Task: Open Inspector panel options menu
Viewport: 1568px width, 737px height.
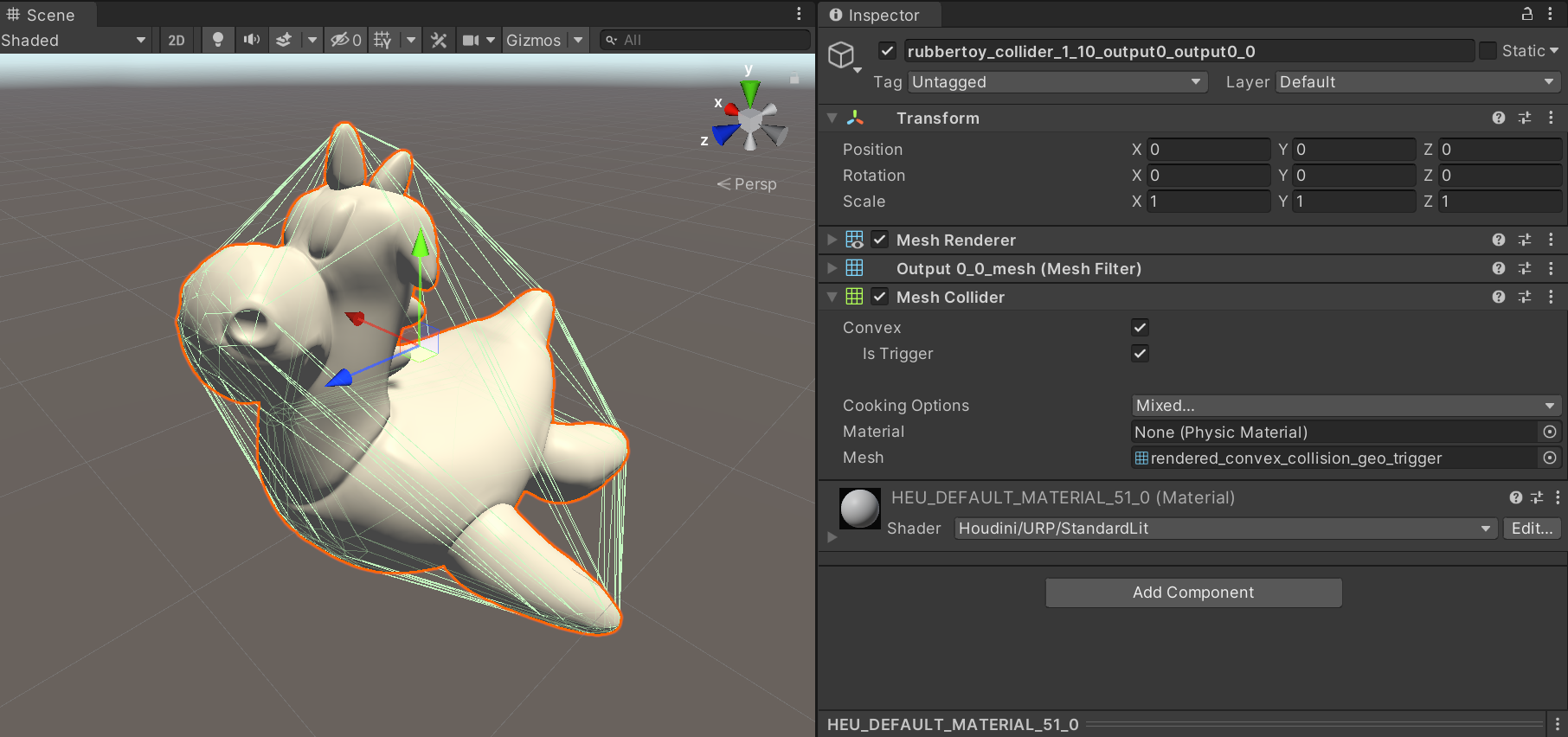Action: [x=1550, y=14]
